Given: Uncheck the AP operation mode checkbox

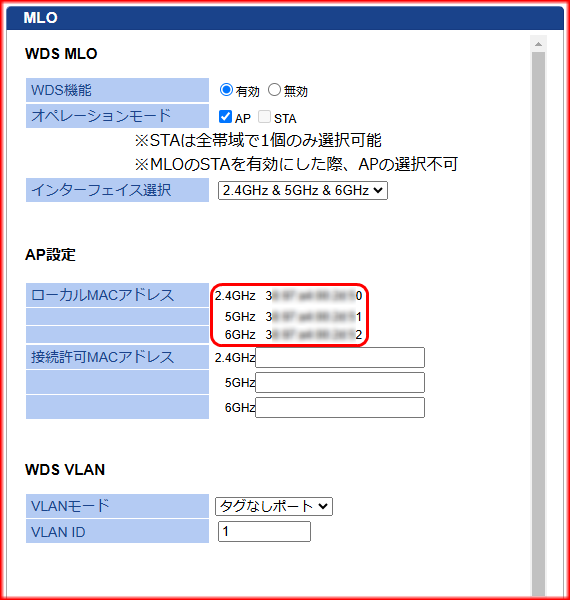Looking at the screenshot, I should (x=225, y=117).
